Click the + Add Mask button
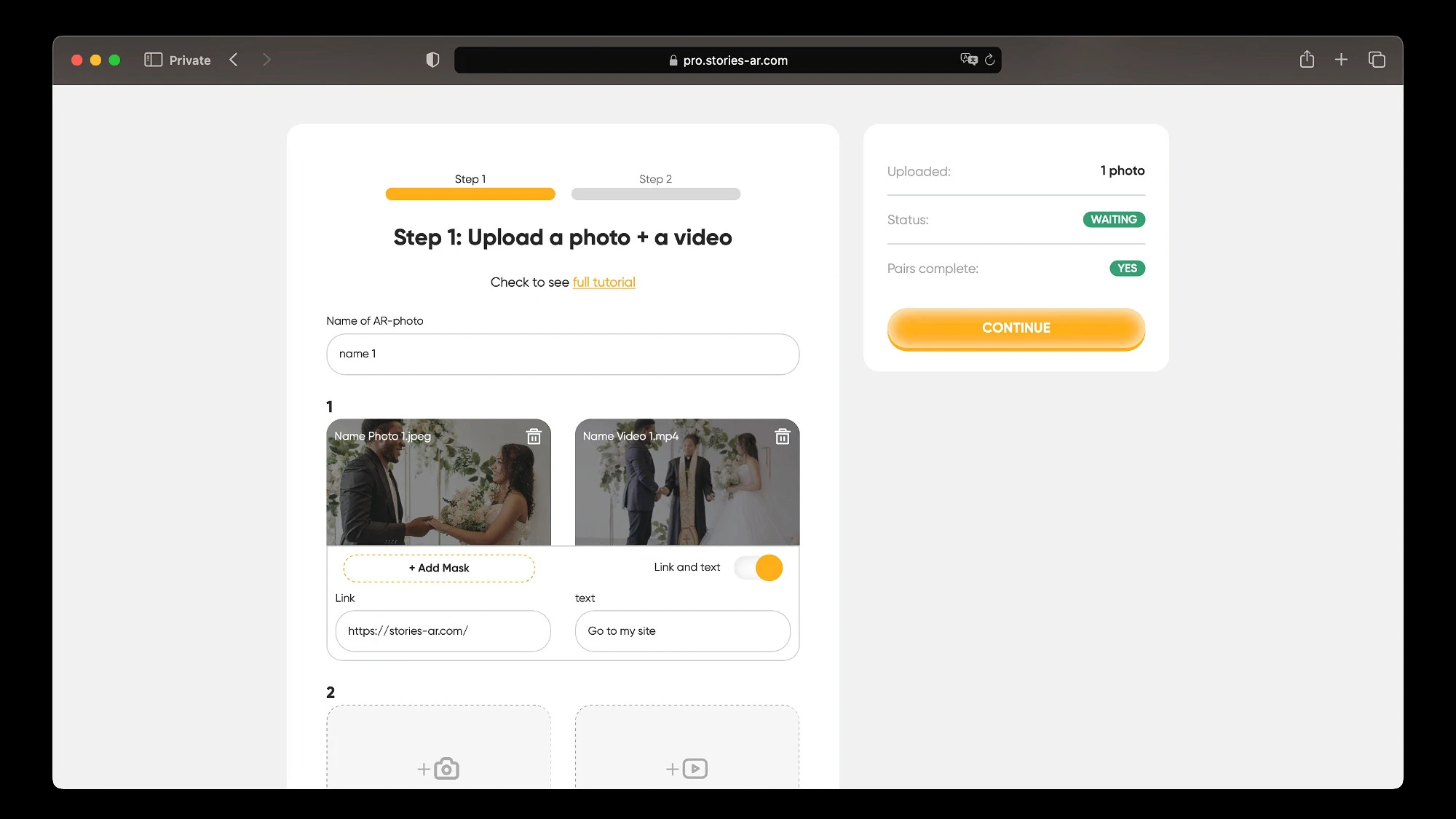The image size is (1456, 819). click(439, 568)
